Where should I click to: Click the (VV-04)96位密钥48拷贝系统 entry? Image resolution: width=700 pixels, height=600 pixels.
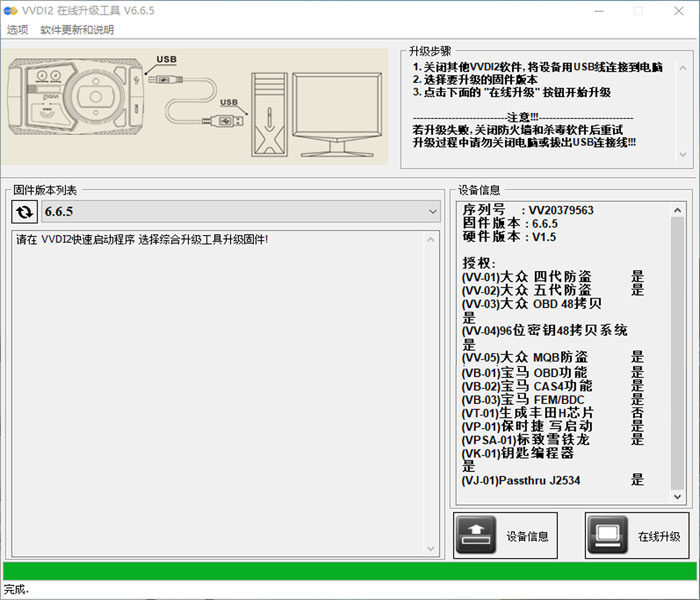pos(544,331)
